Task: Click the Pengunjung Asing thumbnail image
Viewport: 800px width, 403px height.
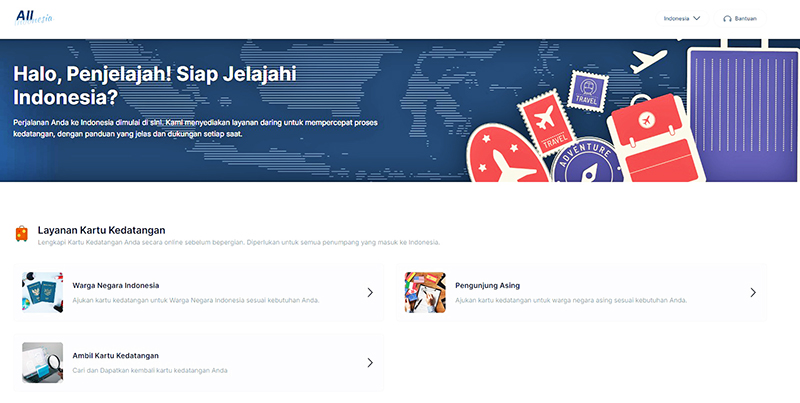Action: coord(425,292)
